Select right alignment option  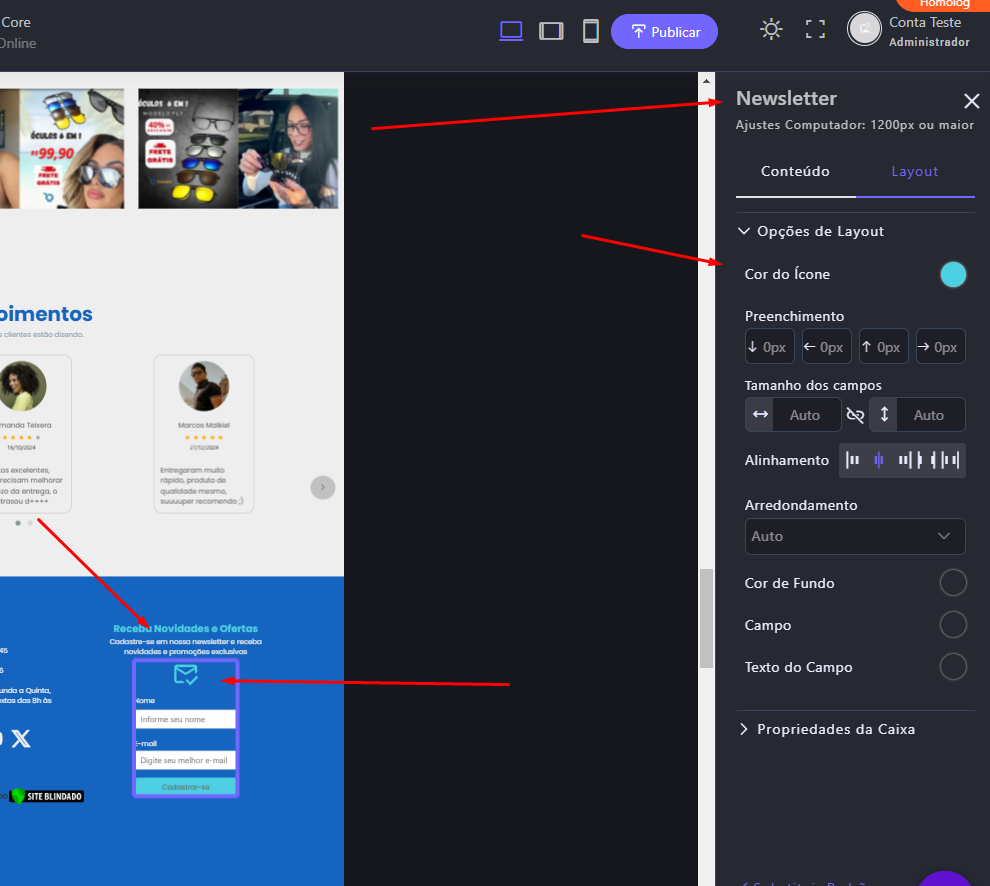[905, 460]
